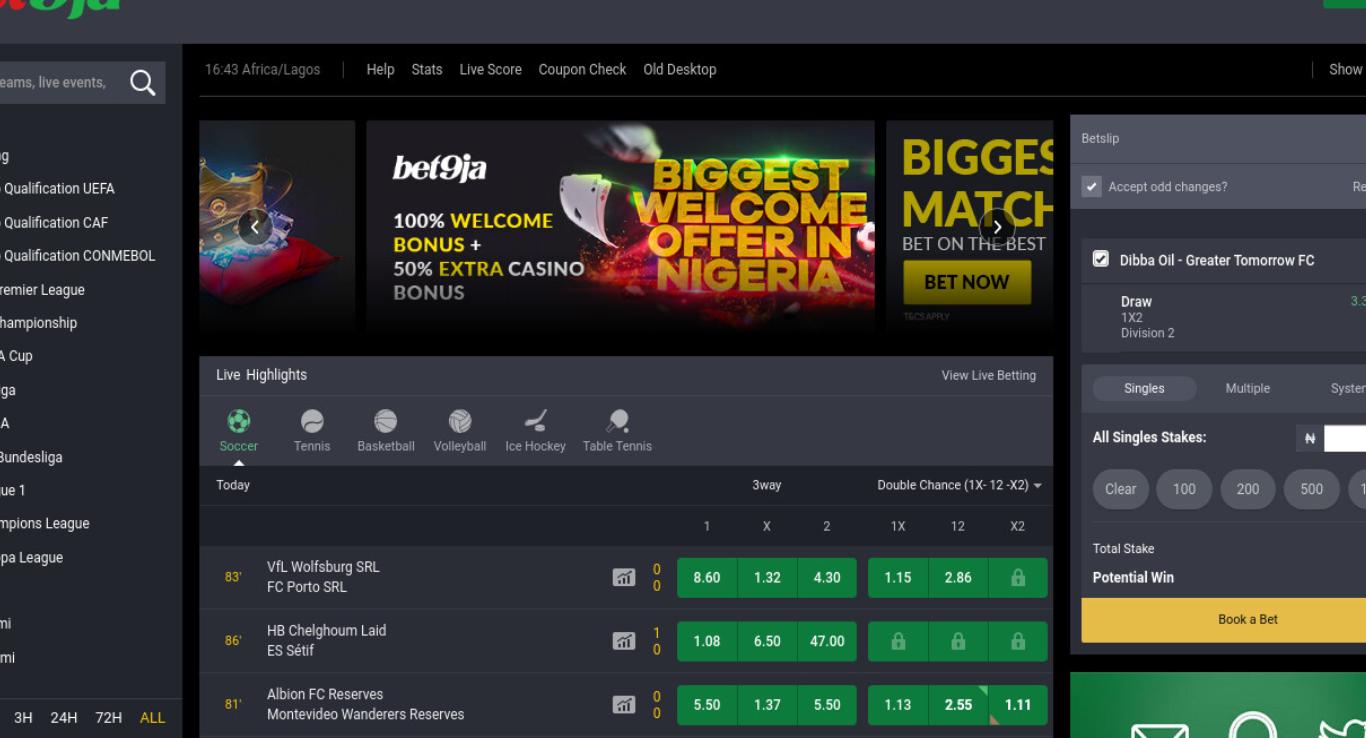Click the search teams input field
The height and width of the screenshot is (738, 1366).
pos(60,83)
